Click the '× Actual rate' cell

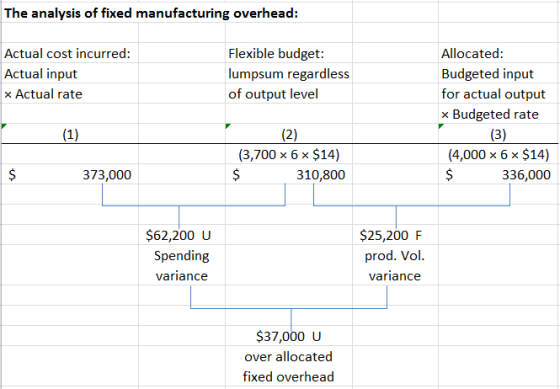(x=43, y=94)
